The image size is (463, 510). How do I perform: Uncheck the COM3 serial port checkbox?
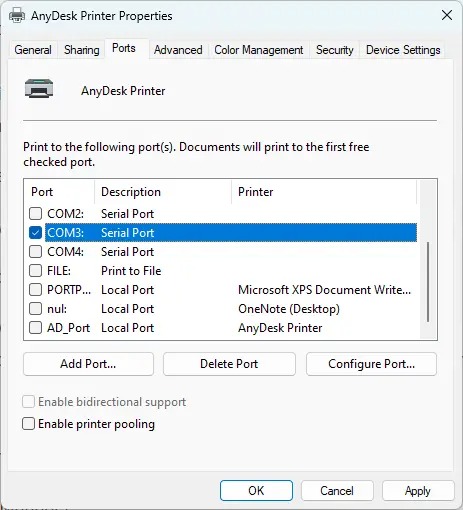[35, 233]
